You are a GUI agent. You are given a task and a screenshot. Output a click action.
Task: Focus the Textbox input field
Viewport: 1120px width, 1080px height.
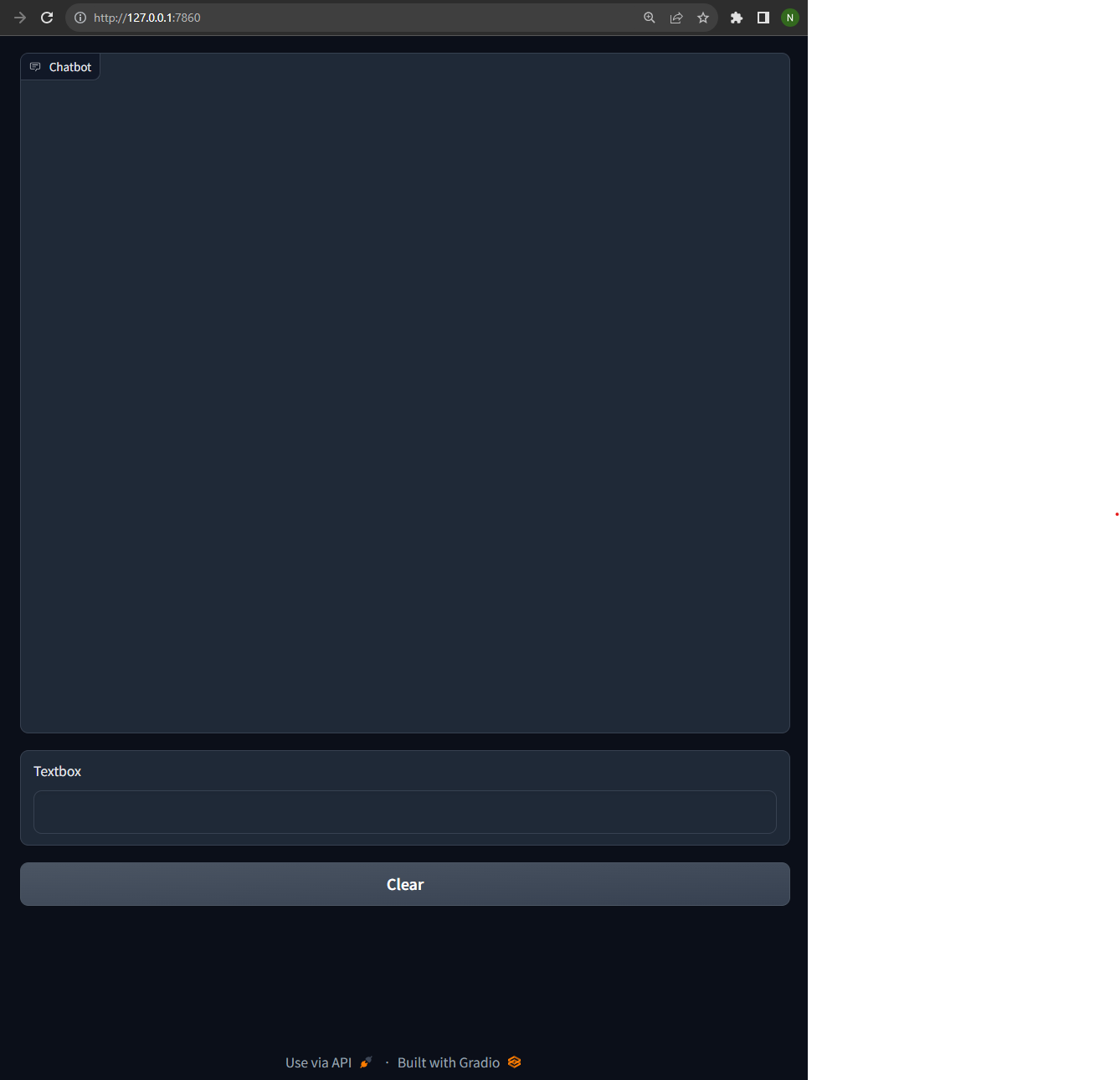[405, 812]
